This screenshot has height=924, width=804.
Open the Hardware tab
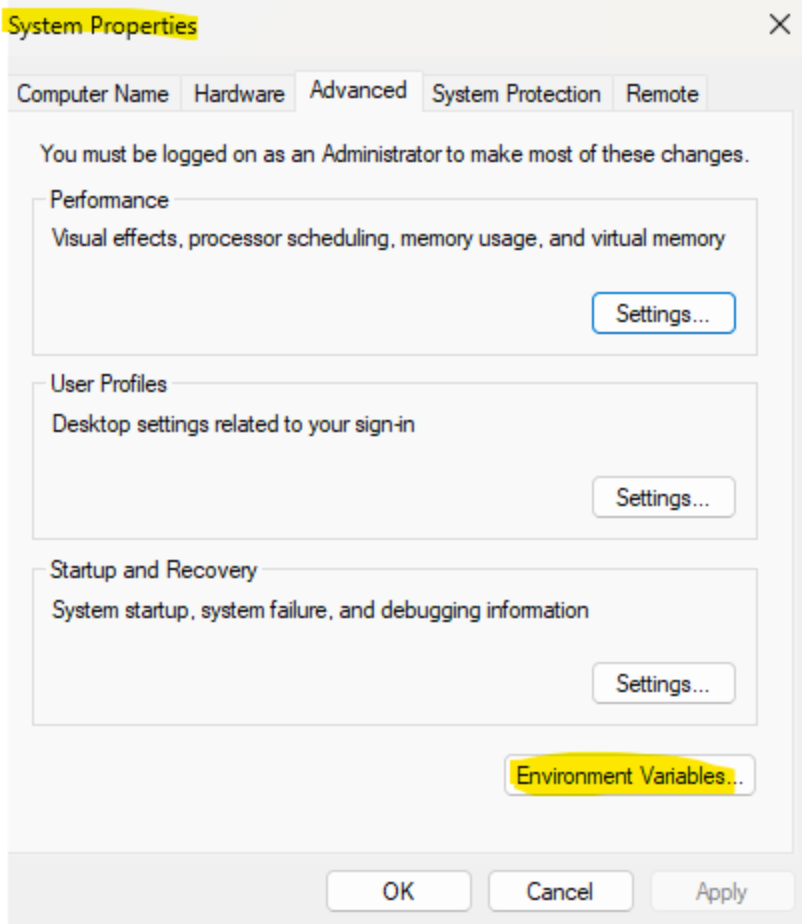pyautogui.click(x=239, y=94)
